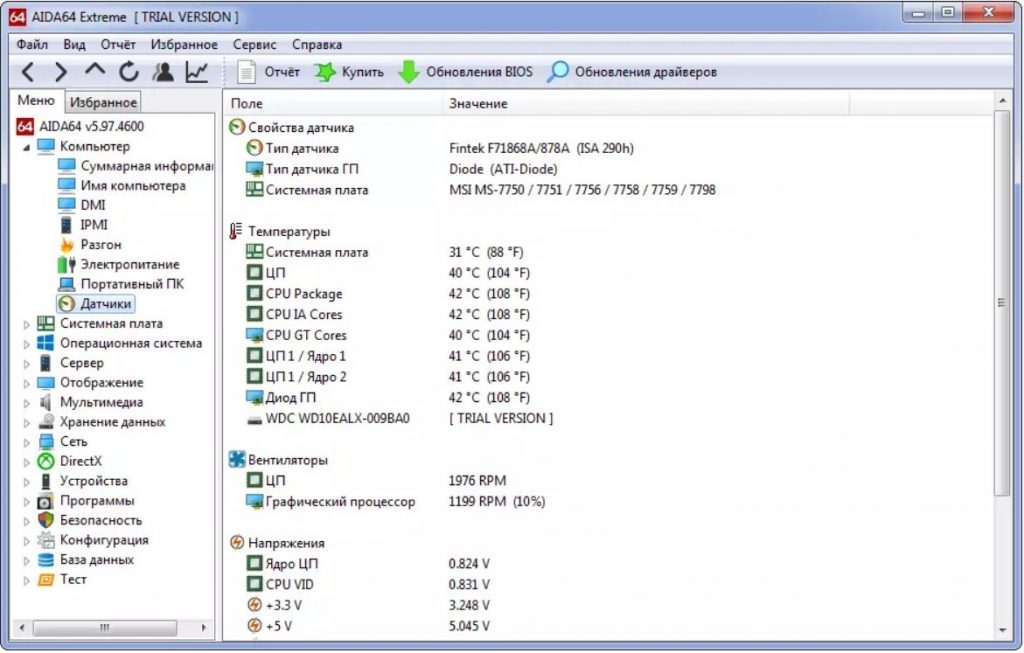Click the Портативный ПК laptop icon
This screenshot has width=1024, height=653.
(x=67, y=284)
